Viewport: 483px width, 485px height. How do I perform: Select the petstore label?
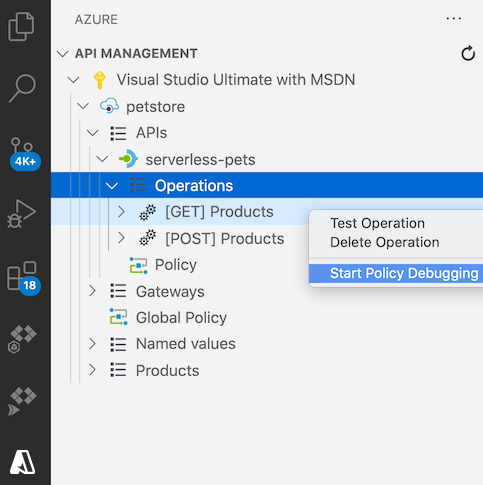coord(155,107)
